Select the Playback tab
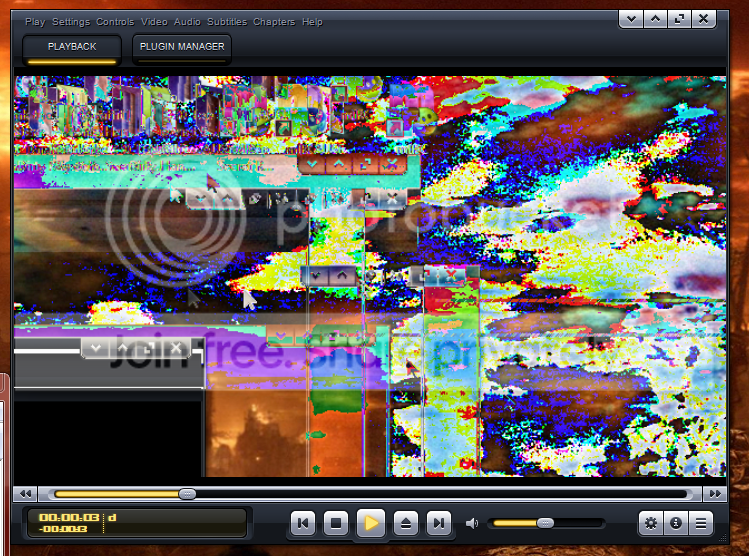Viewport: 749px width, 556px height. [x=72, y=49]
